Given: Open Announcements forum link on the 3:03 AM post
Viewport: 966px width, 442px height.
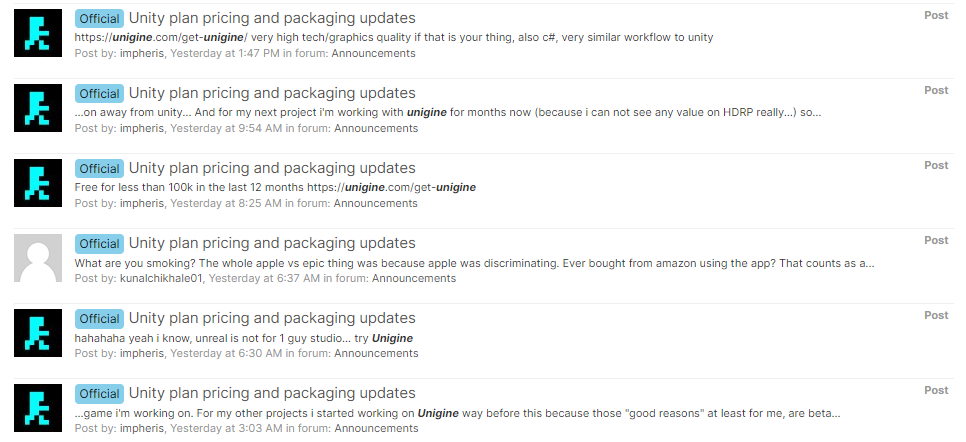Looking at the screenshot, I should pyautogui.click(x=376, y=428).
